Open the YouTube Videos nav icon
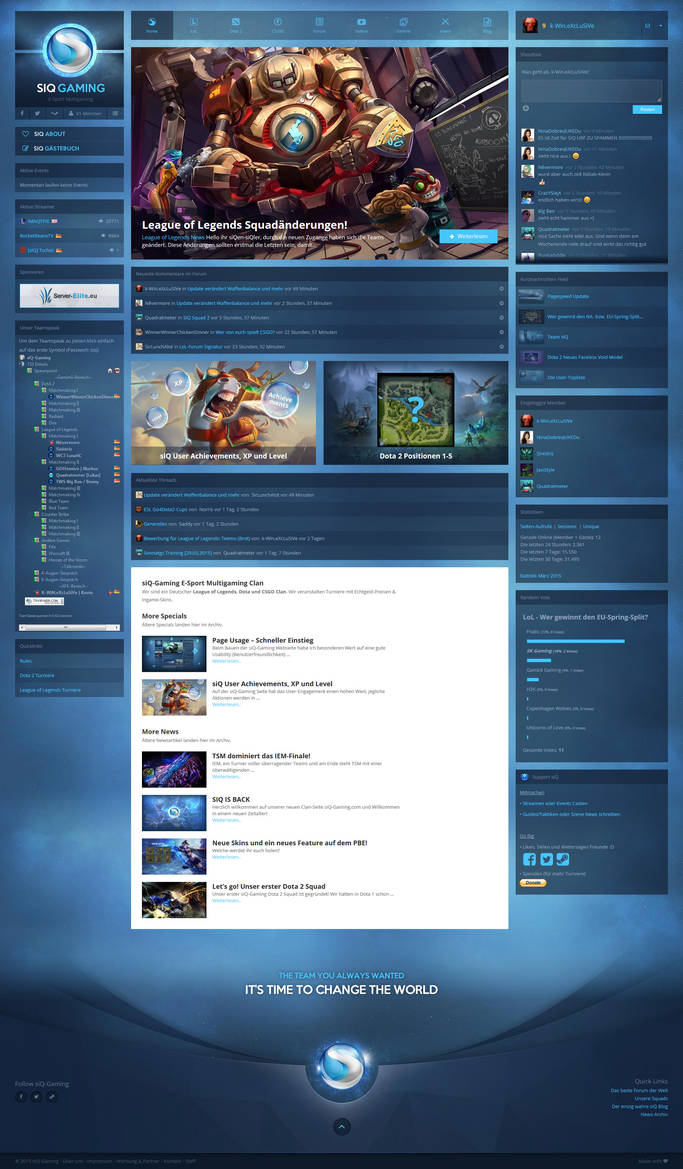The image size is (683, 1169). coord(362,25)
